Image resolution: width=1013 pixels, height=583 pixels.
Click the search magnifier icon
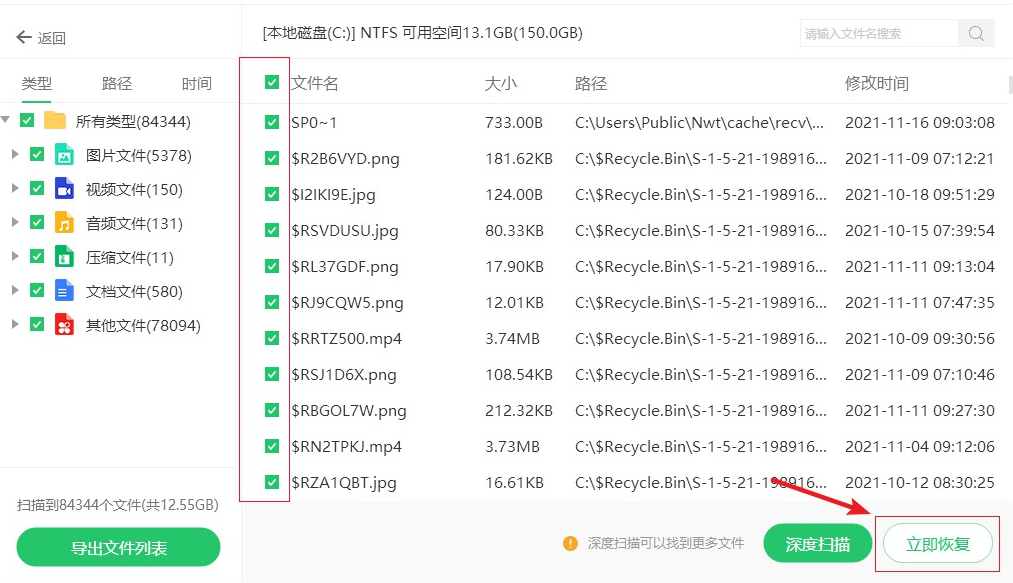976,33
